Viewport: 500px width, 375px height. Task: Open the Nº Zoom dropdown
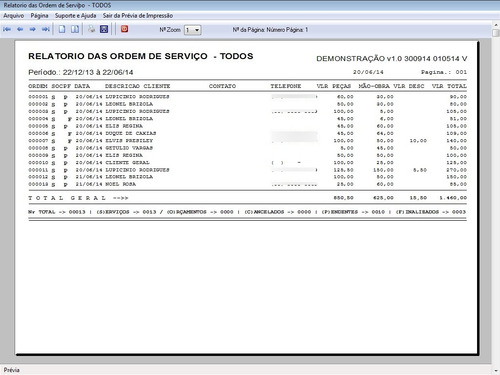point(193,30)
